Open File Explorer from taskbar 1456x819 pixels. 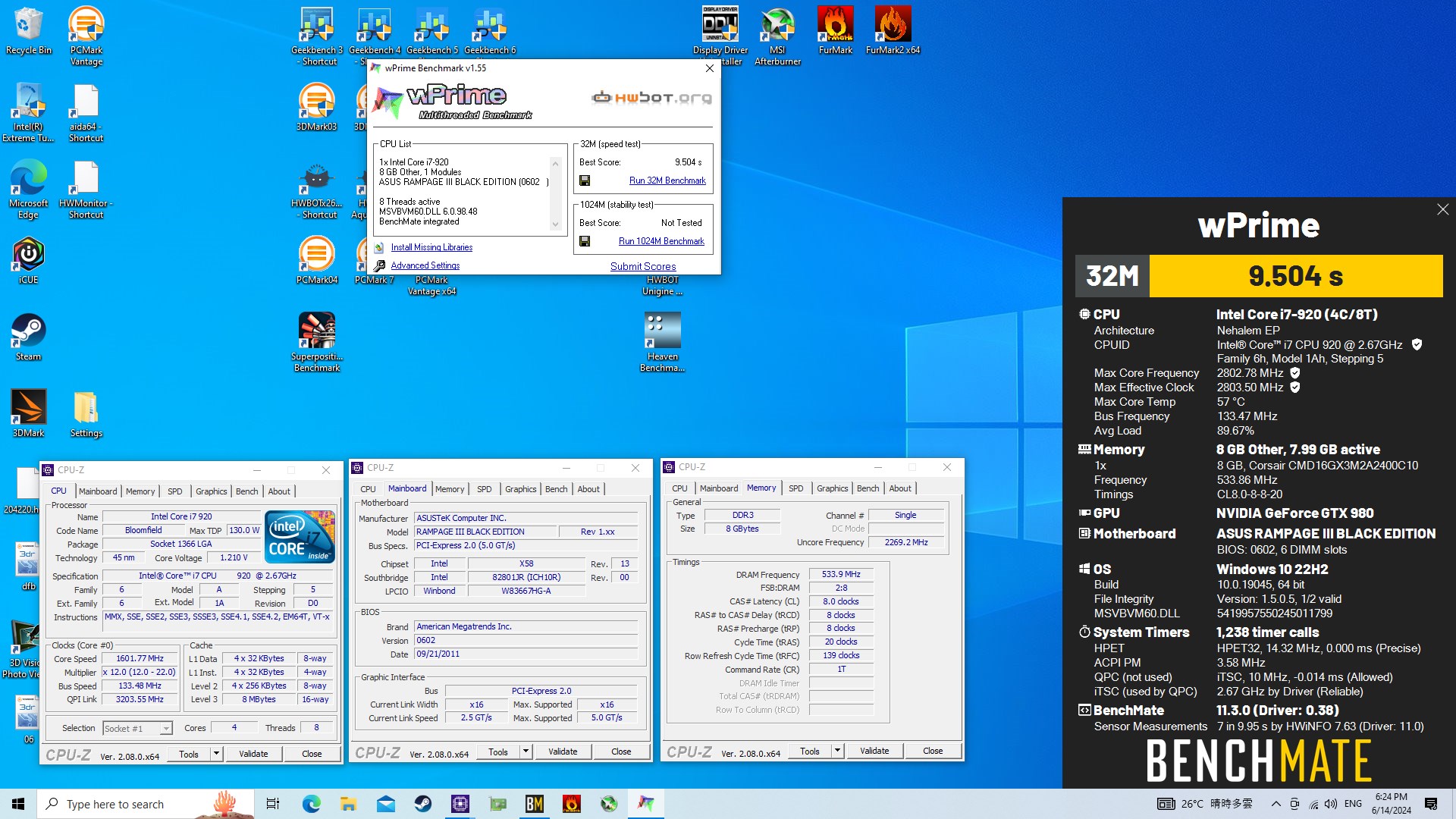click(348, 804)
